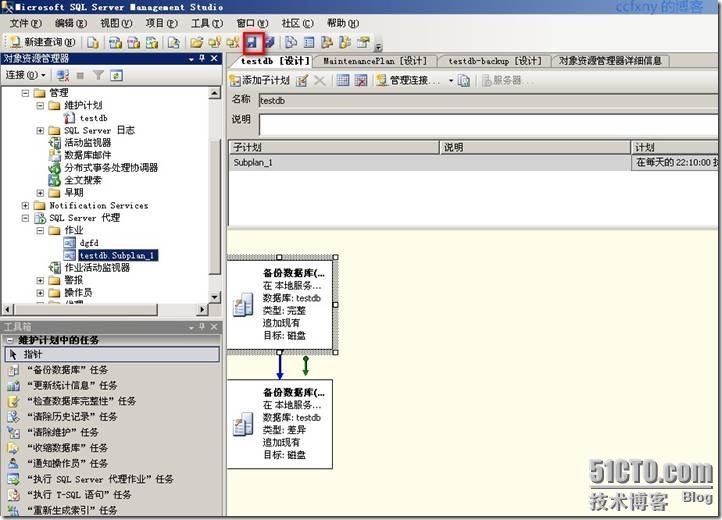Viewport: 722px width, 520px height.
Task: Select the testdb maintenance plan item
Action: coord(93,118)
